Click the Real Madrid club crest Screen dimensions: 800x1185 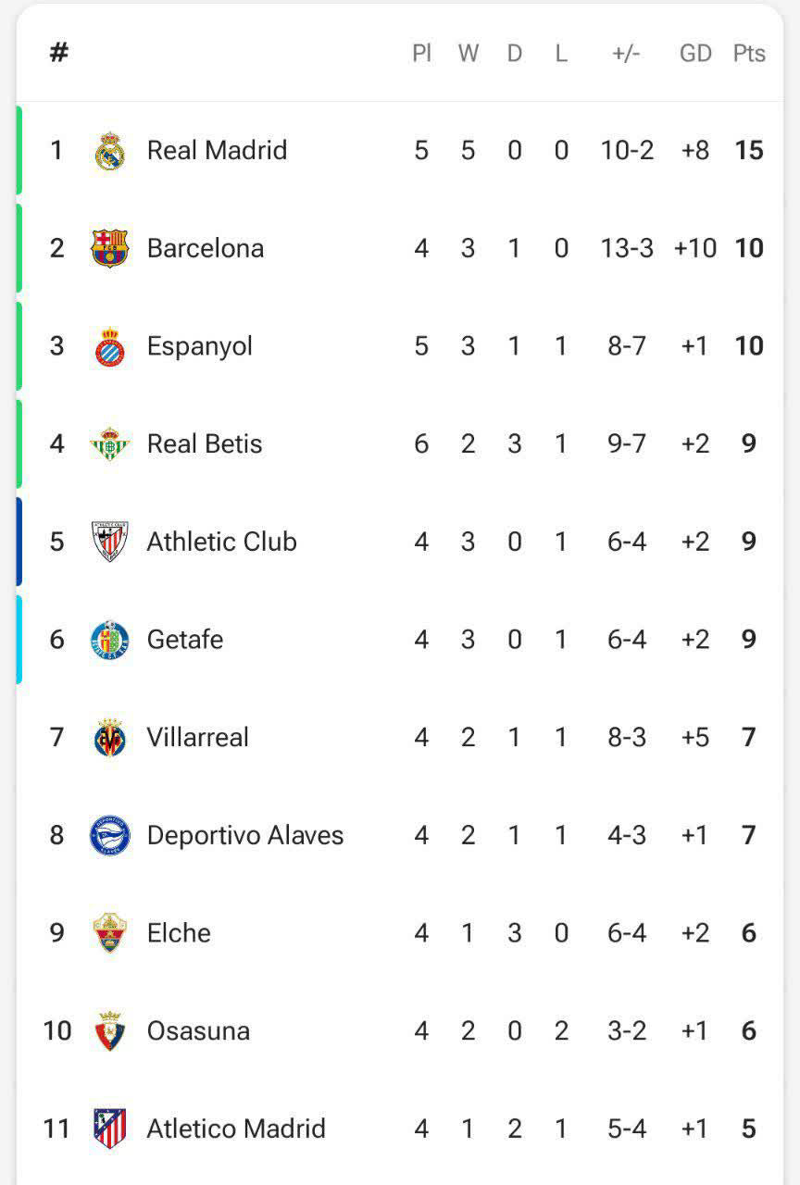click(x=109, y=151)
